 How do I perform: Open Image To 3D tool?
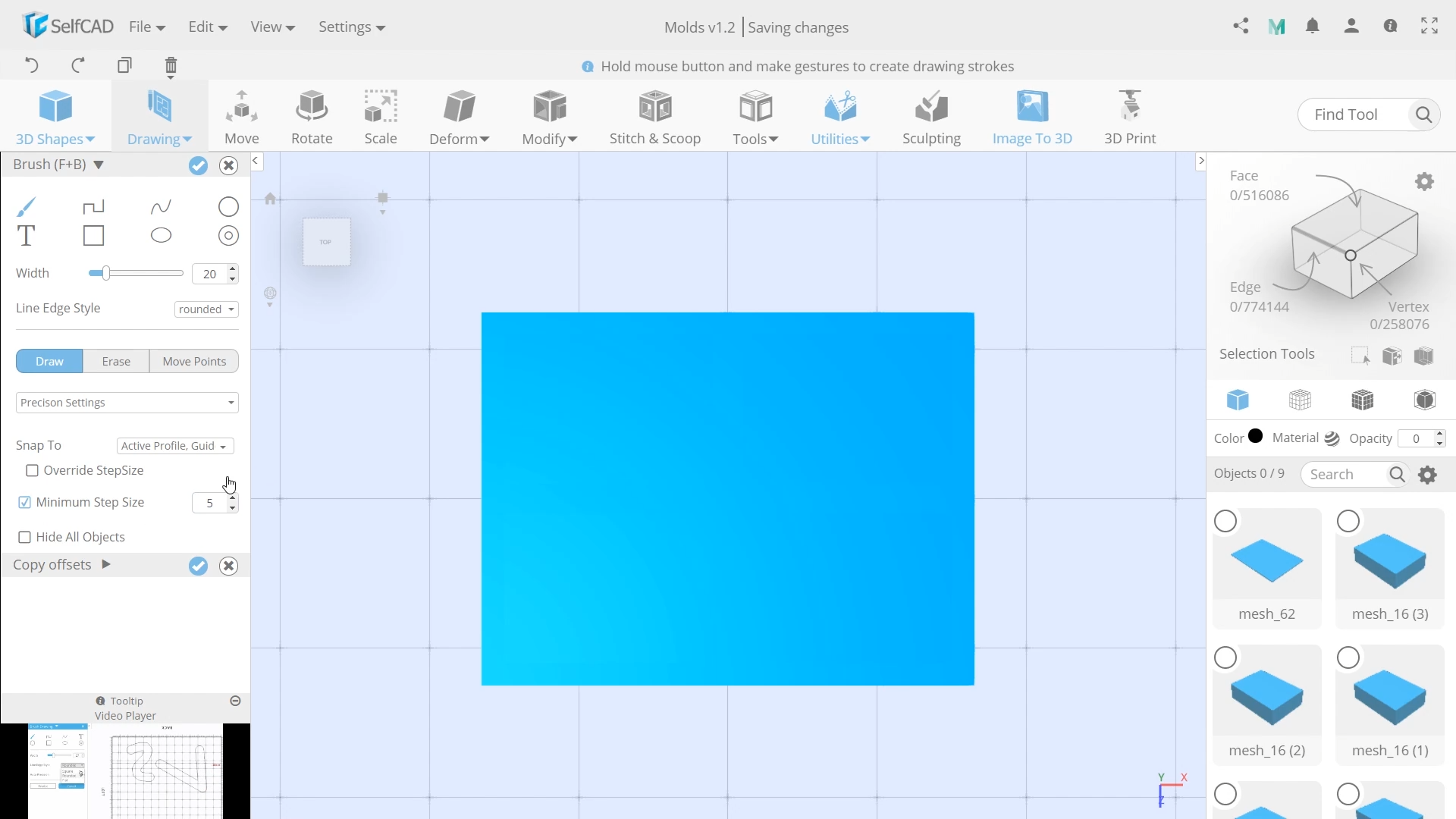pos(1032,117)
